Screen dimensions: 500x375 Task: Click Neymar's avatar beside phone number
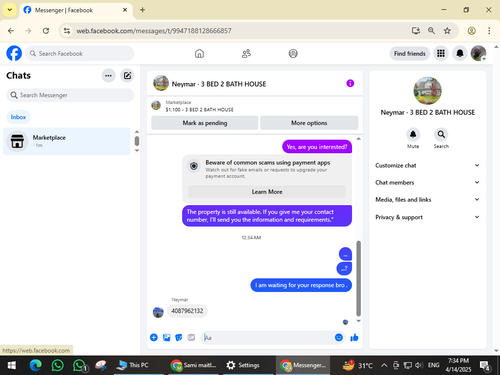(x=158, y=312)
